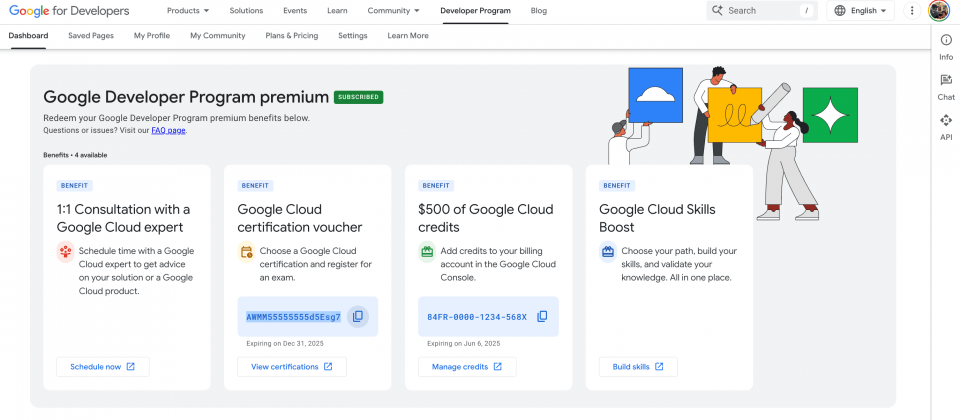960x420 pixels.
Task: Copy the Cloud credits code
Action: (542, 317)
